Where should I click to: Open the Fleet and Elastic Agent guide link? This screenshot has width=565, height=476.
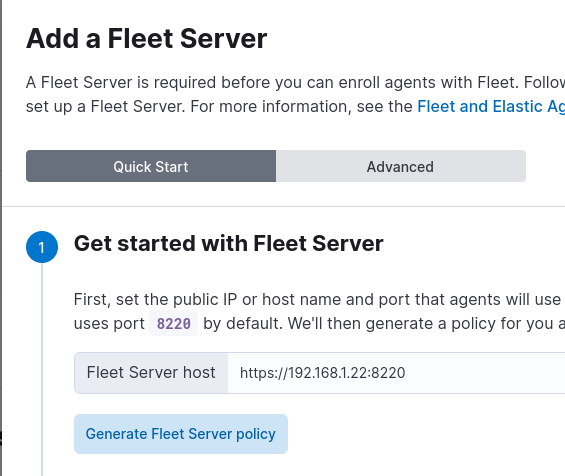click(491, 107)
